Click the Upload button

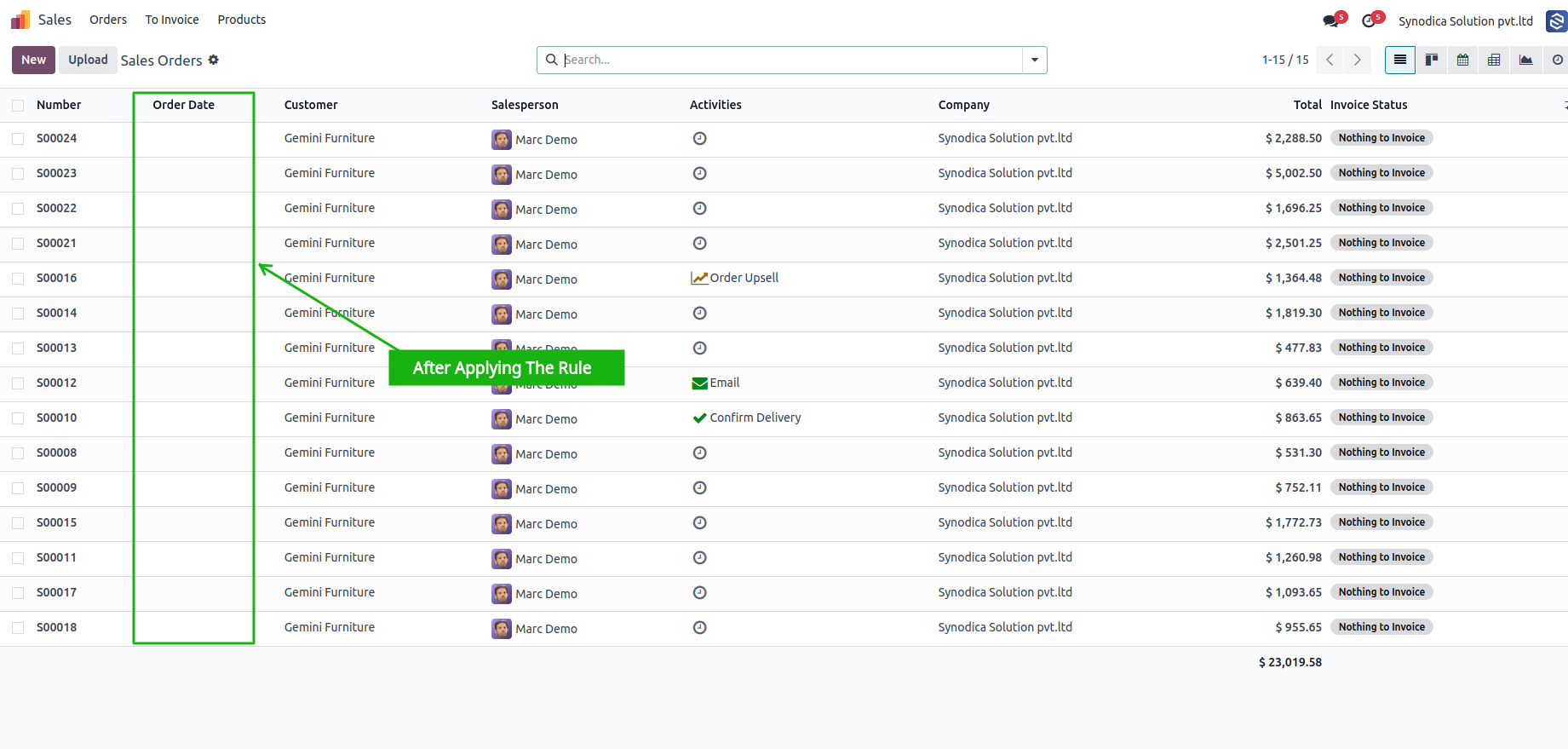click(88, 60)
